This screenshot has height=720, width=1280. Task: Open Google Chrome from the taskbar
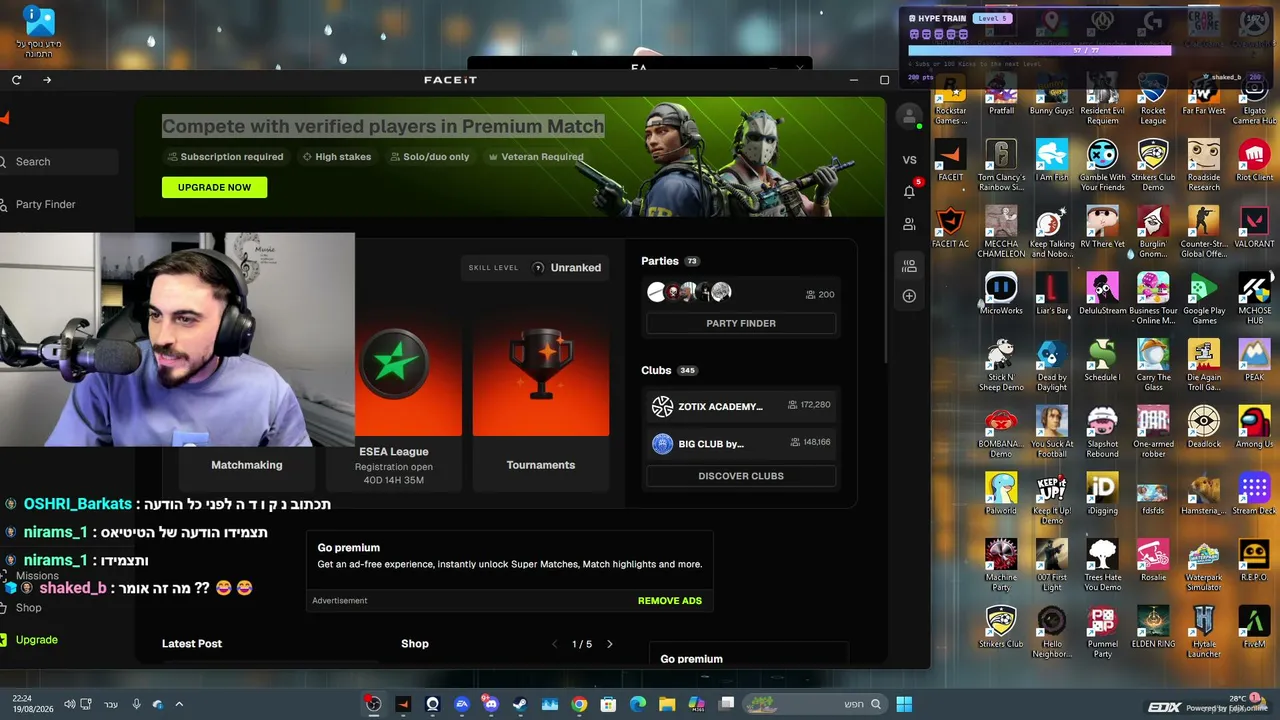coord(579,704)
